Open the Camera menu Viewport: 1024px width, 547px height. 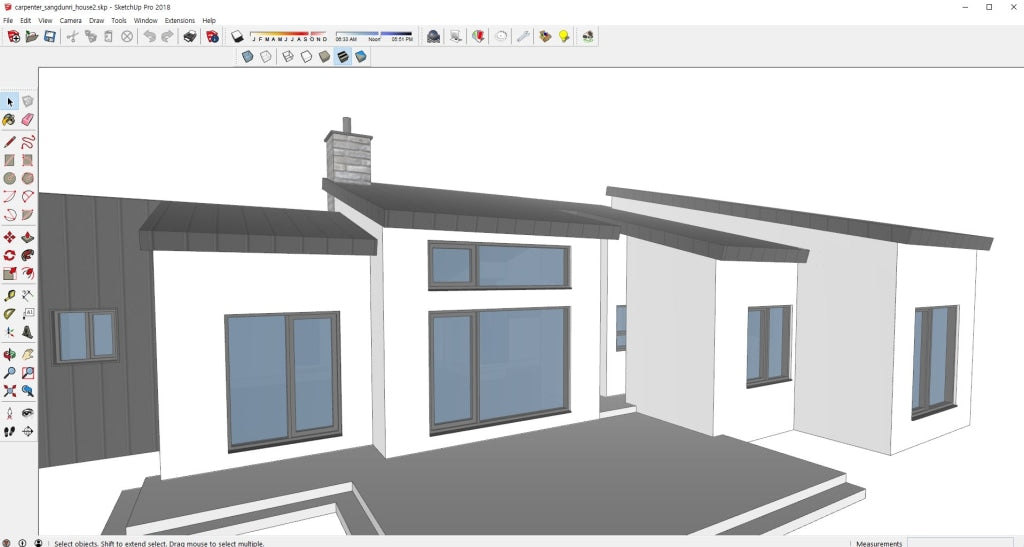click(x=70, y=20)
